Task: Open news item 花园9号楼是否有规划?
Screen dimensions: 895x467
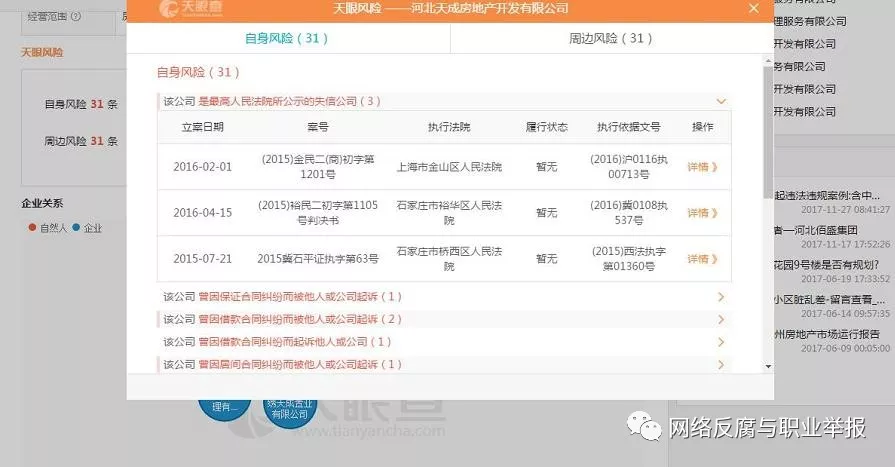Action: click(x=827, y=265)
